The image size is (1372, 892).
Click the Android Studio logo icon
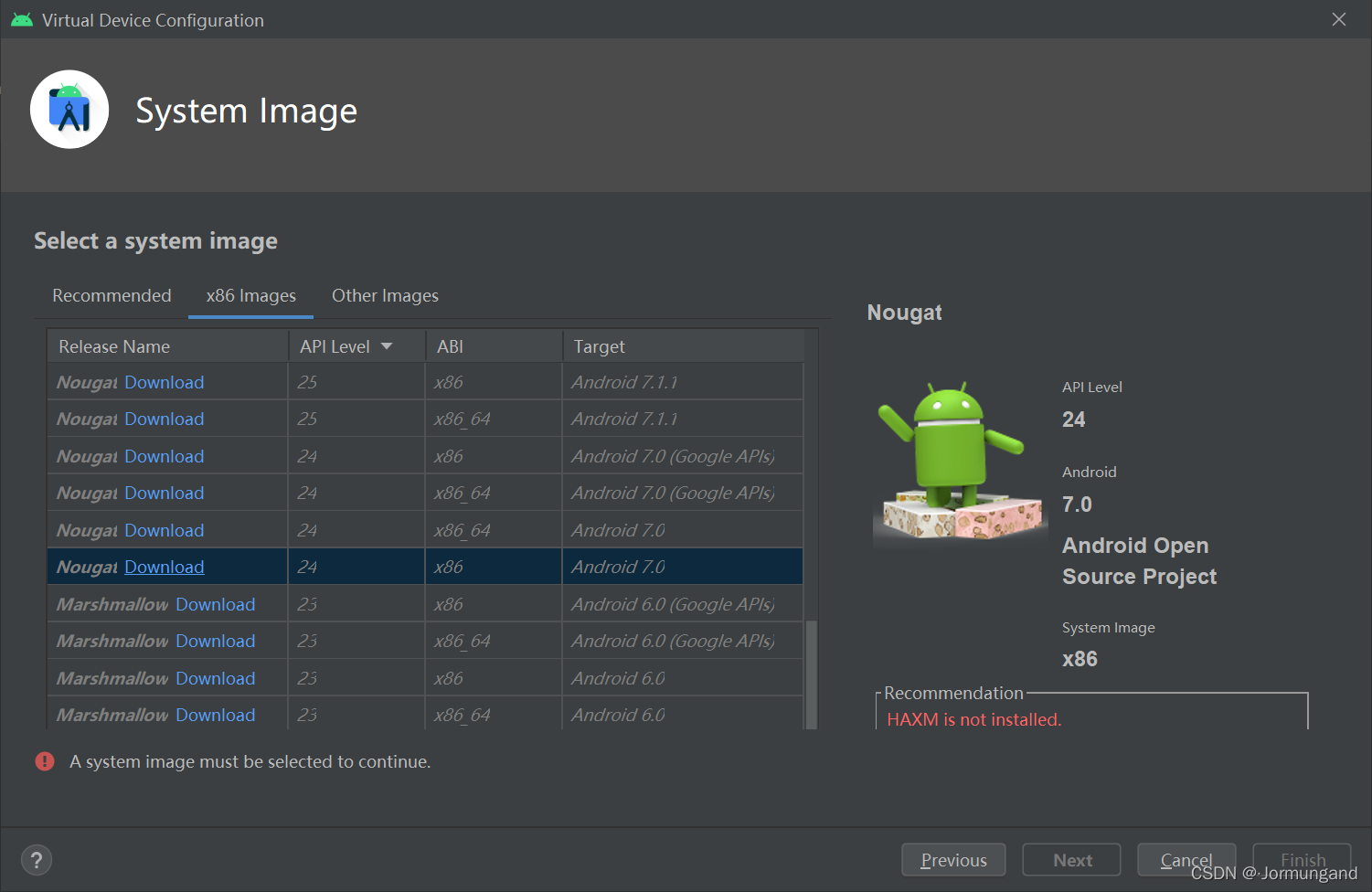pyautogui.click(x=69, y=109)
